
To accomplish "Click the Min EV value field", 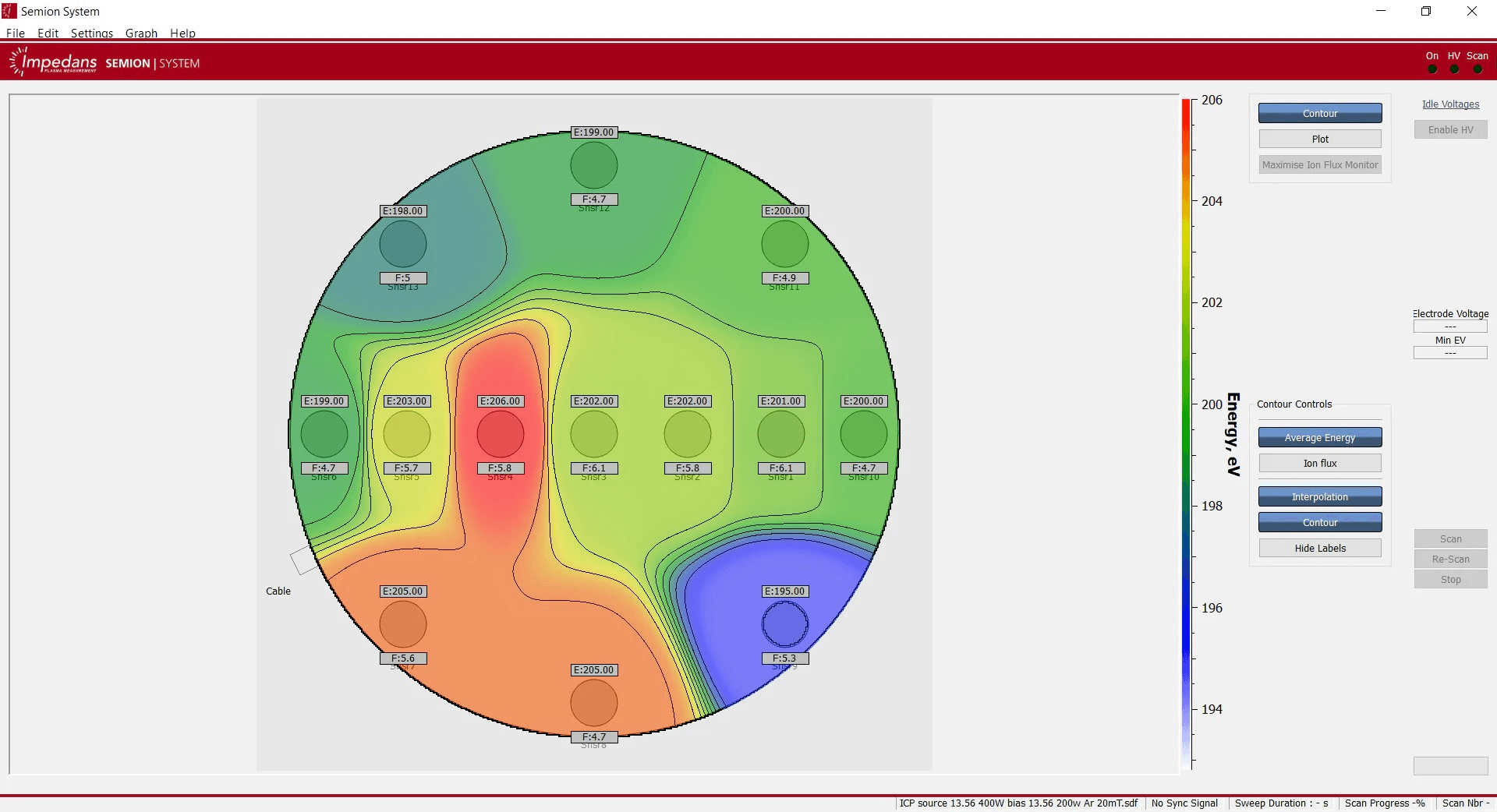I will (x=1450, y=353).
